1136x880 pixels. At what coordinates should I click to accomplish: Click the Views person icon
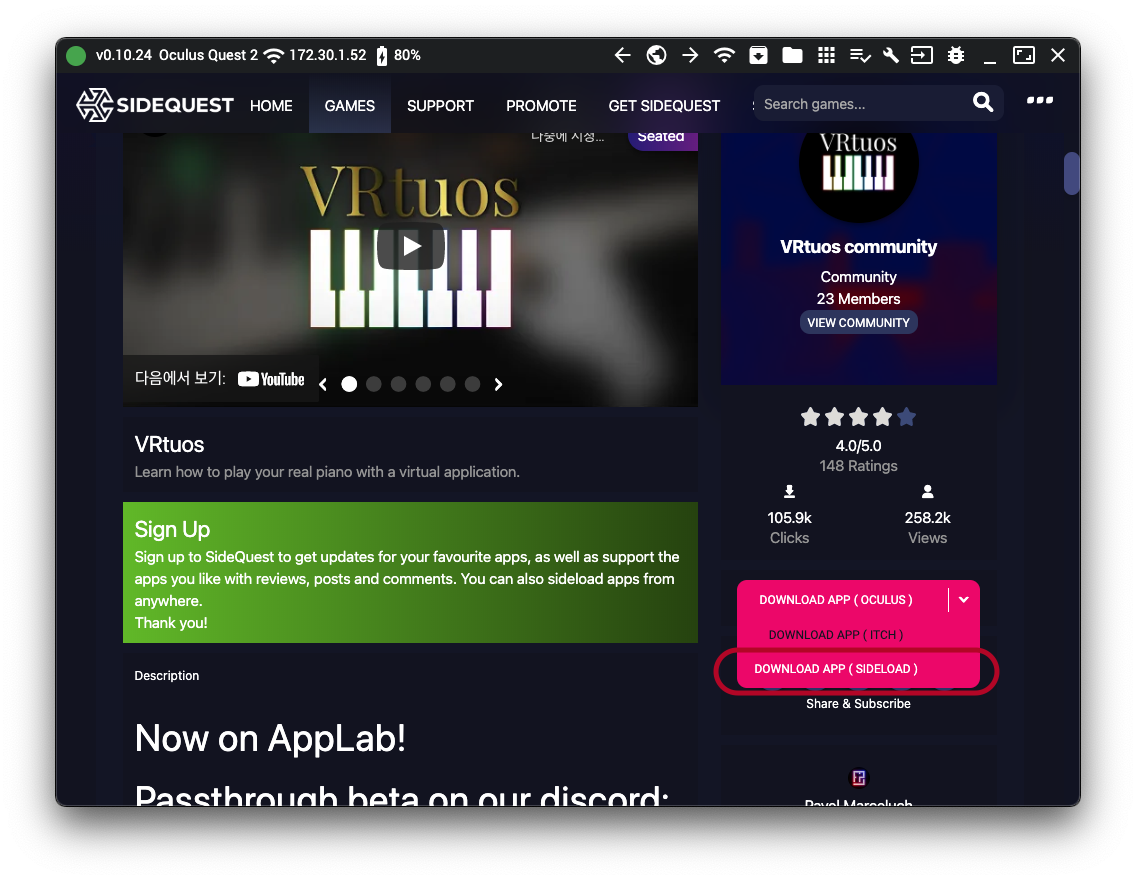tap(927, 493)
